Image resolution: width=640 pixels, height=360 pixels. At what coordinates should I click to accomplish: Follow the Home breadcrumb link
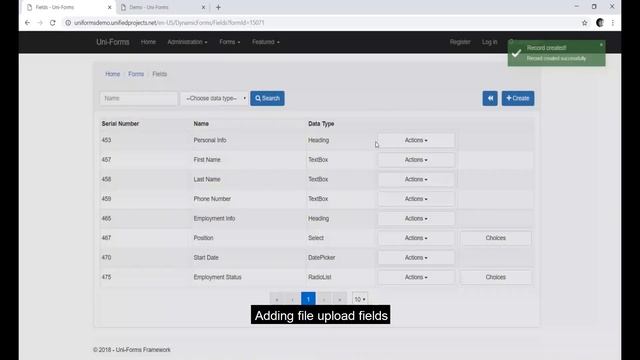(x=113, y=74)
